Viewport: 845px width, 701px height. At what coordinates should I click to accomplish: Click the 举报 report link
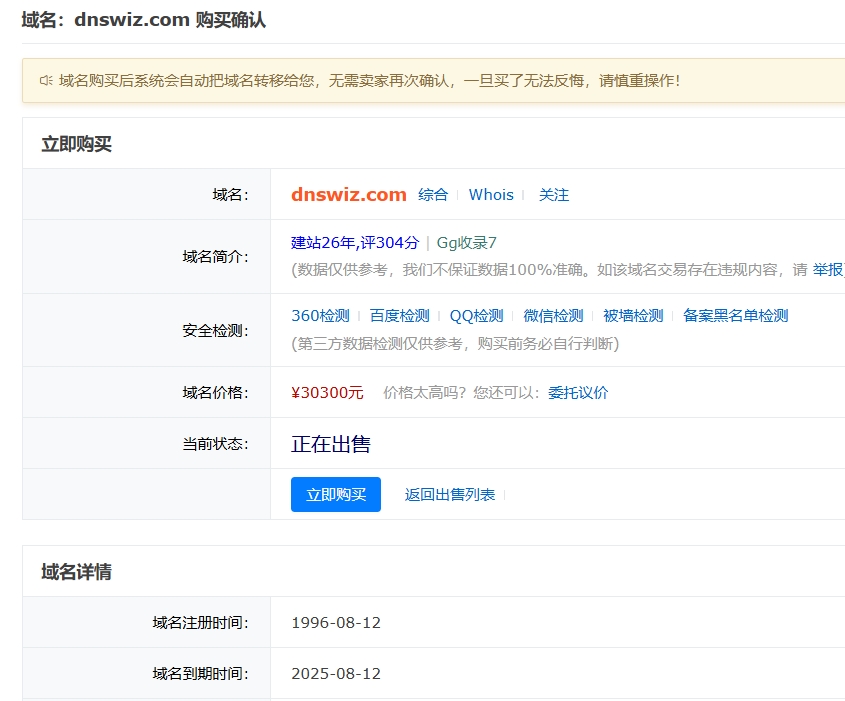(x=827, y=270)
